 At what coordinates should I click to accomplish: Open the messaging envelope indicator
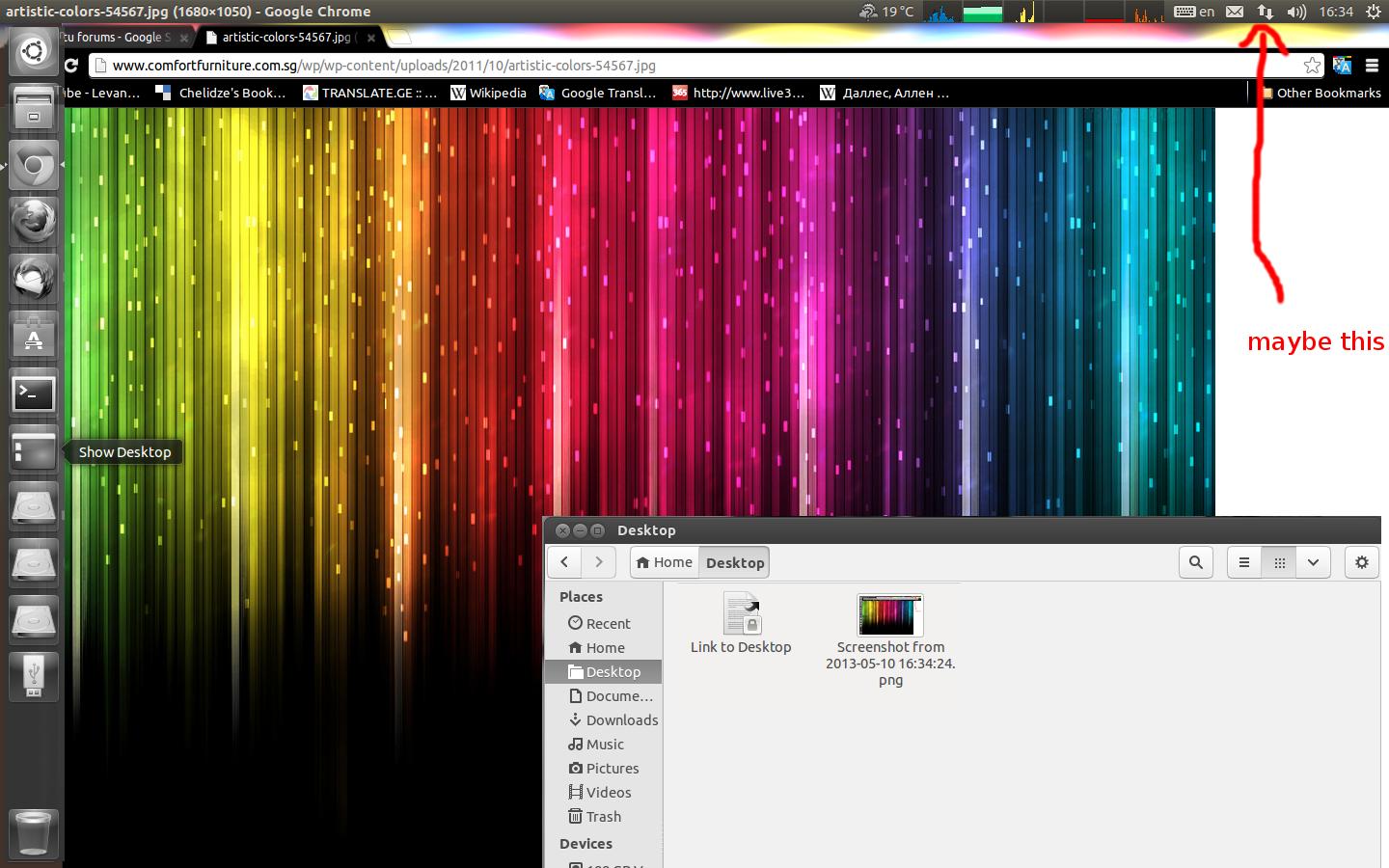tap(1235, 12)
